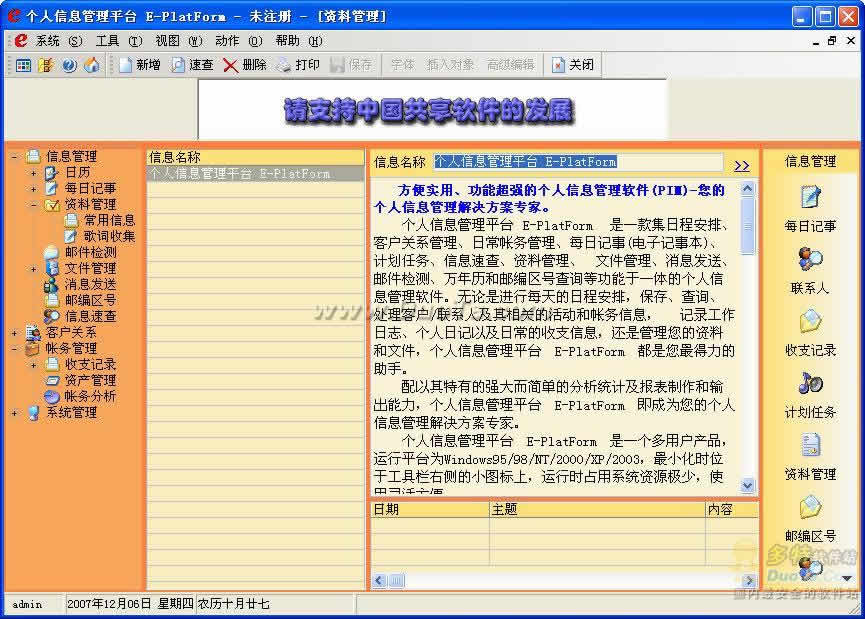The image size is (865, 619).
Task: Select 帐务分析 in the tree
Action: pos(90,396)
